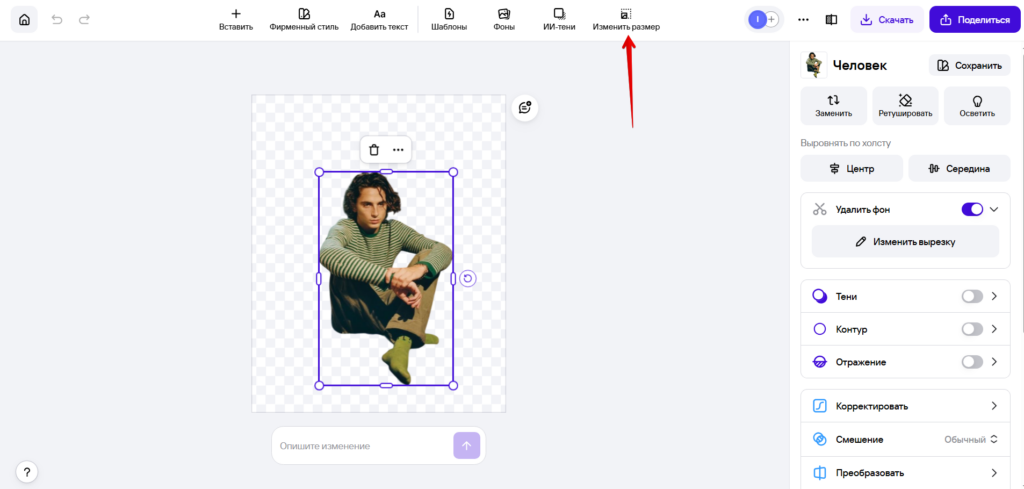The width and height of the screenshot is (1024, 489).
Task: Click the Человек layer thumbnail
Action: [814, 65]
